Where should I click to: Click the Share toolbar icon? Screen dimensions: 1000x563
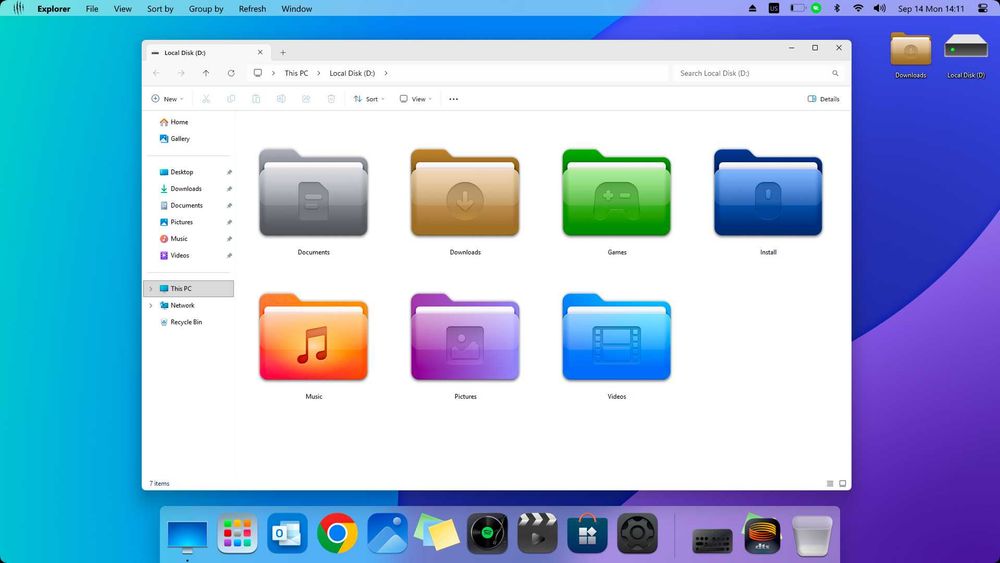pos(306,99)
